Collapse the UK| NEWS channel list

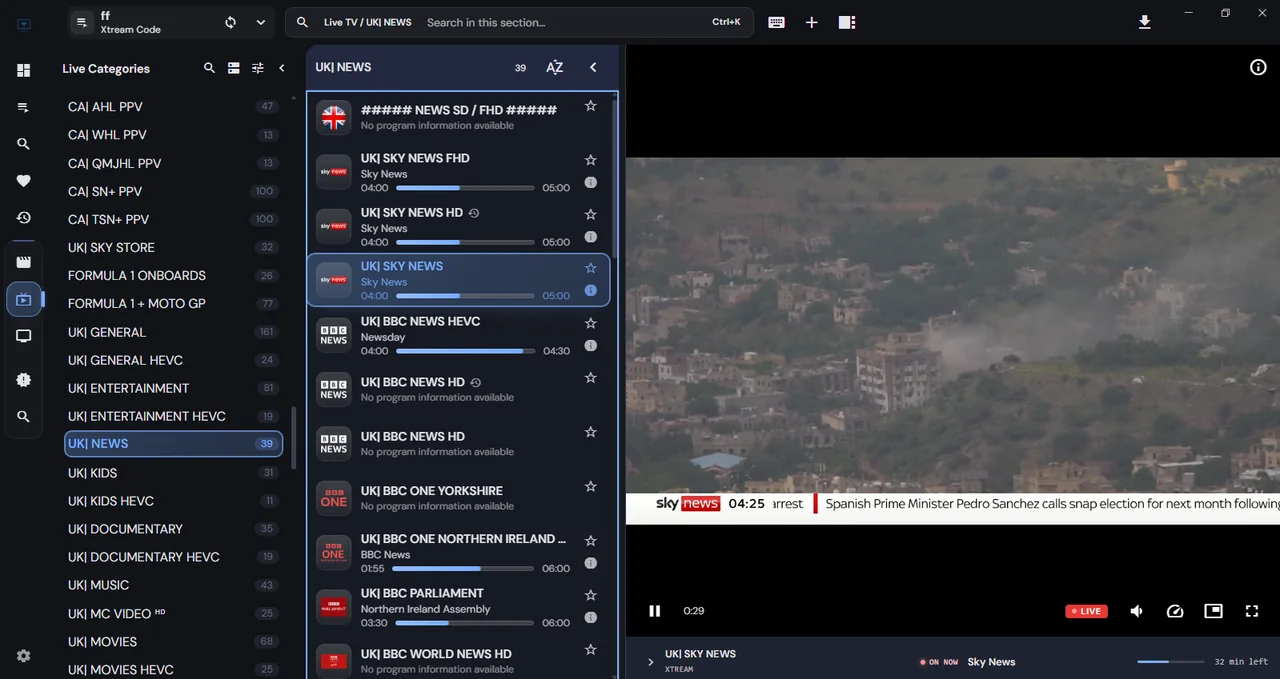click(x=593, y=67)
